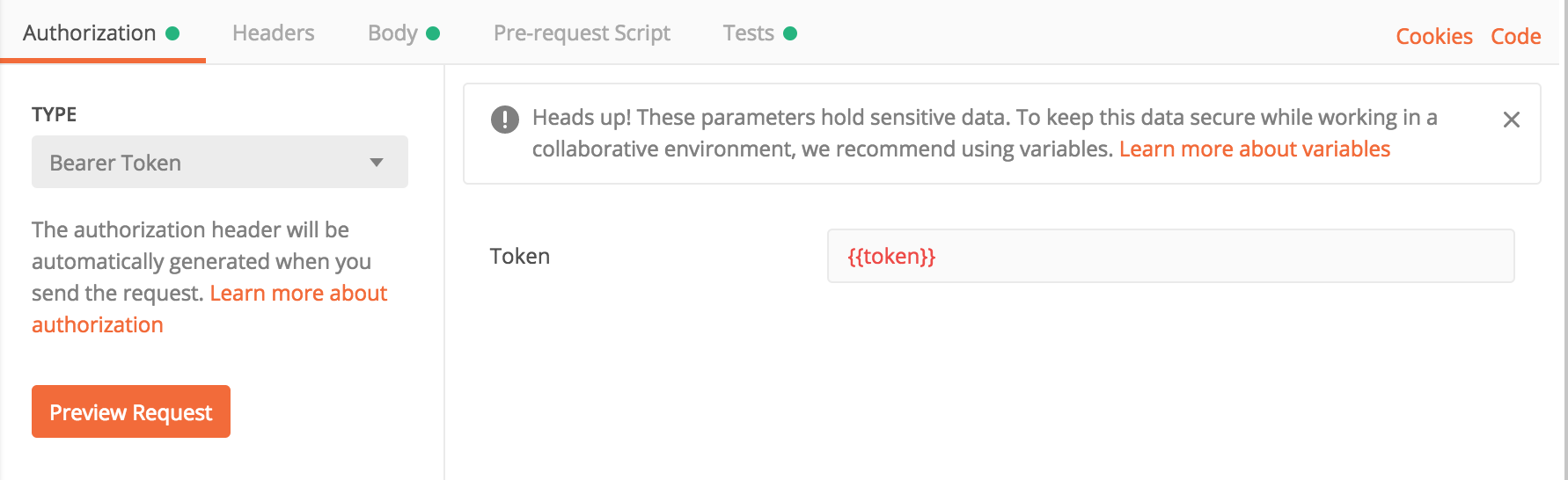1568x480 pixels.
Task: Dismiss the Heads up warning banner
Action: [x=1511, y=120]
